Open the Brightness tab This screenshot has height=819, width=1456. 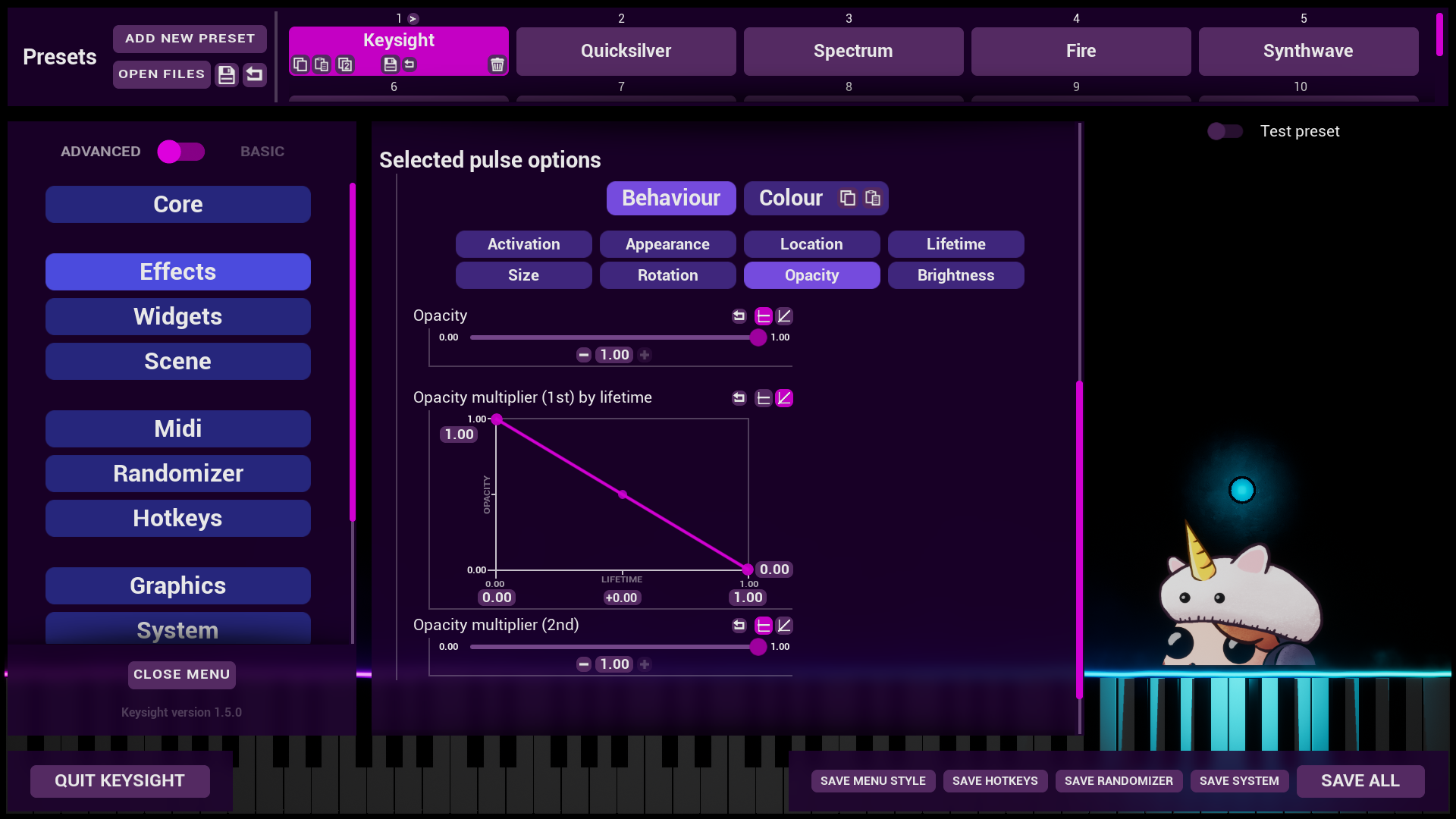955,275
